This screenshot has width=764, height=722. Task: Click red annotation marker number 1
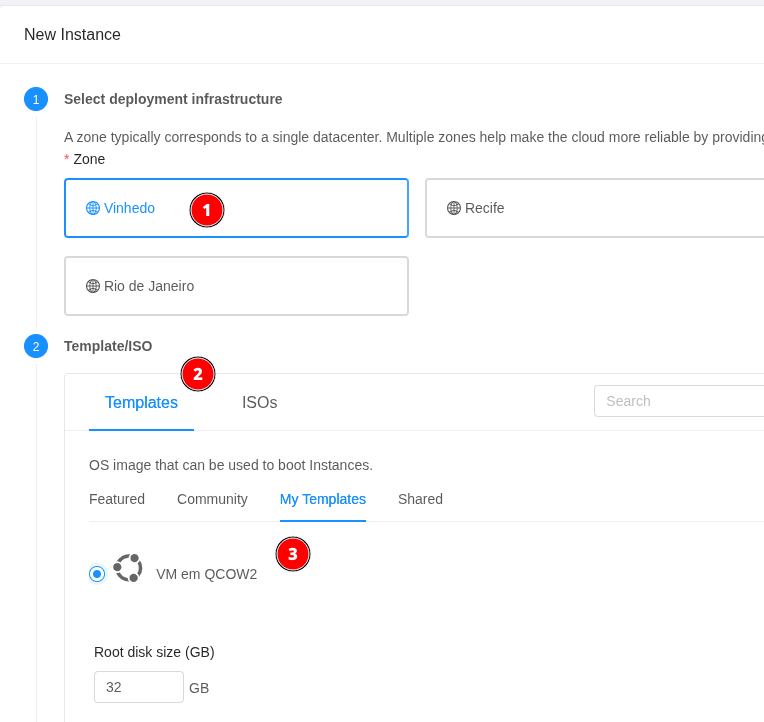tap(207, 210)
